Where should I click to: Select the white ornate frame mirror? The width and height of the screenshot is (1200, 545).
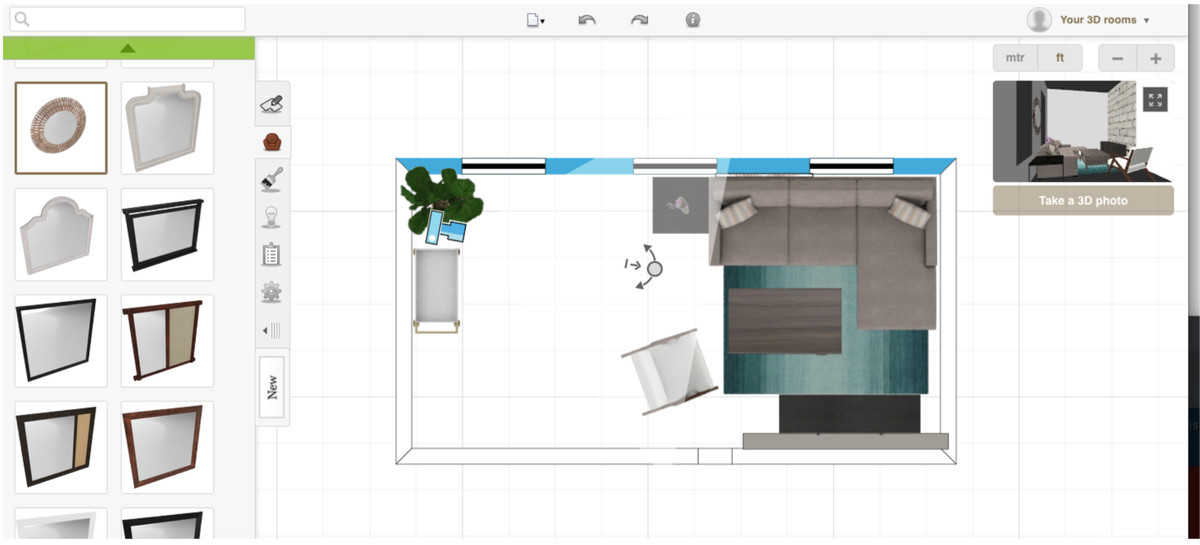click(167, 128)
